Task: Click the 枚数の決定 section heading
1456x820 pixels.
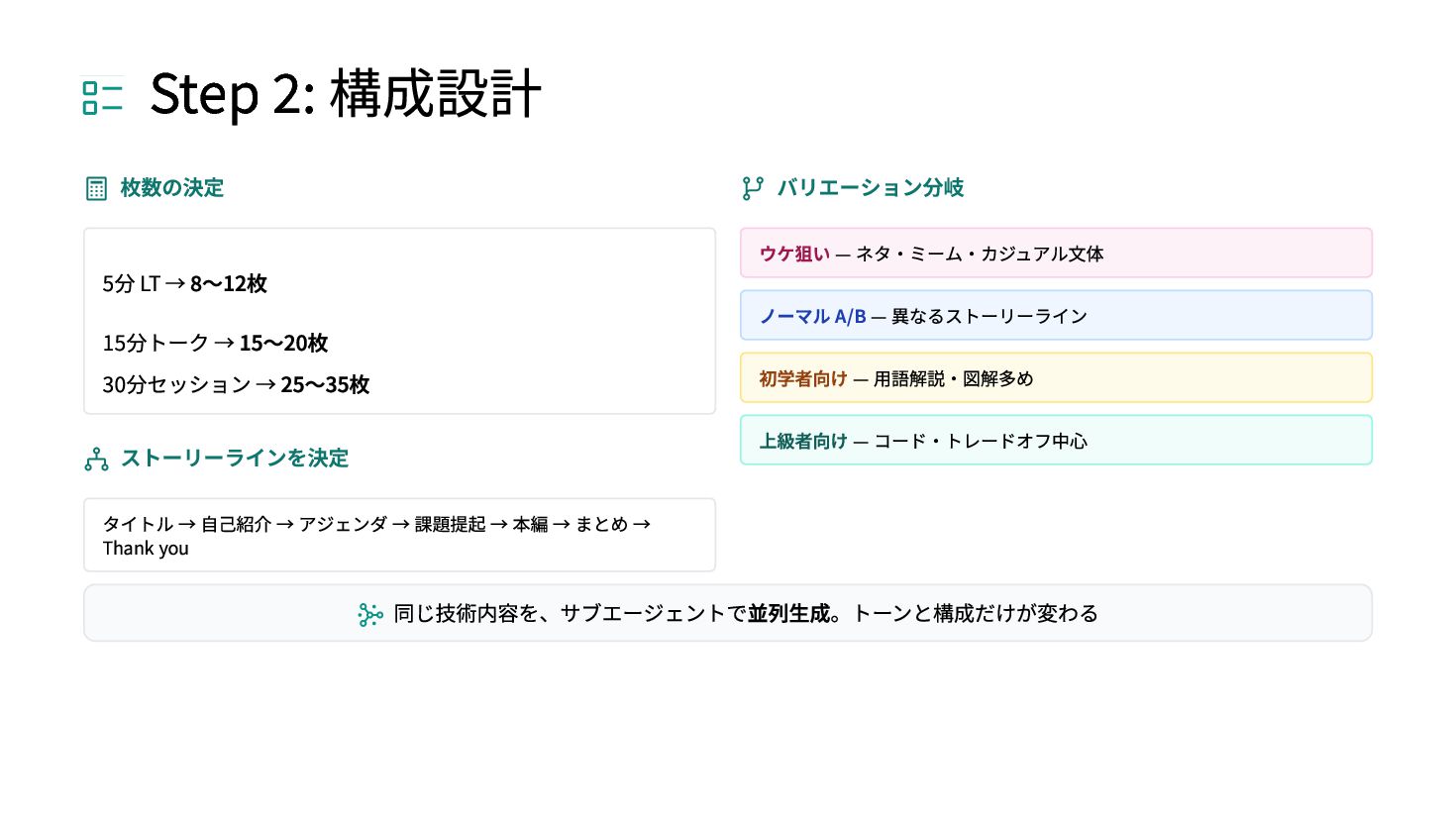Action: pos(172,188)
